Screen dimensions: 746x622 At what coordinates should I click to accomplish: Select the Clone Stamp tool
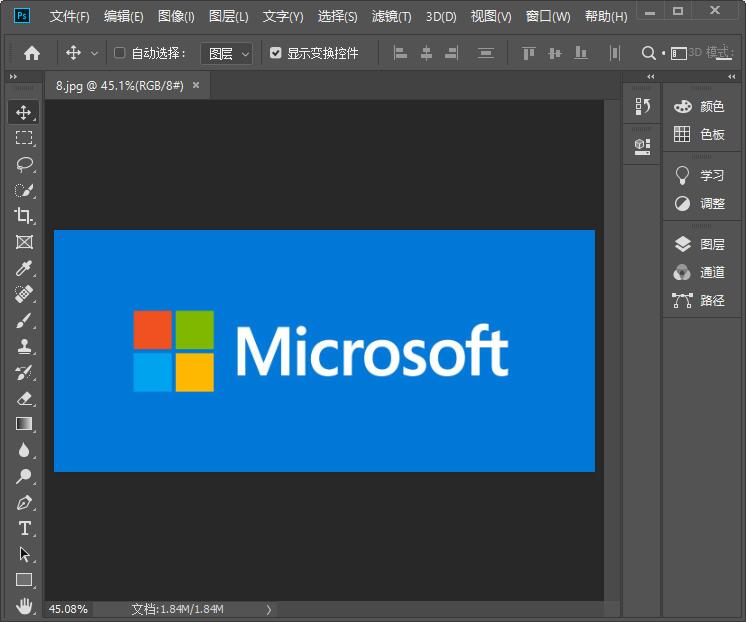pyautogui.click(x=24, y=346)
